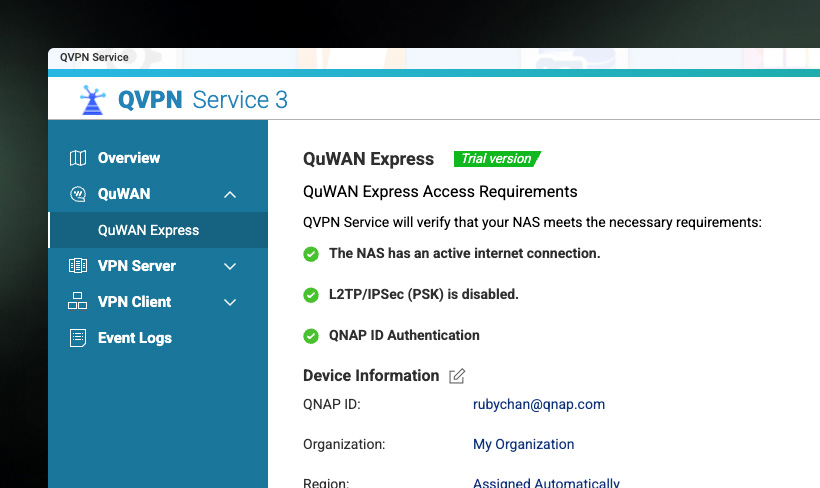Click the QuWAN Express page heading
The image size is (820, 488).
click(369, 158)
